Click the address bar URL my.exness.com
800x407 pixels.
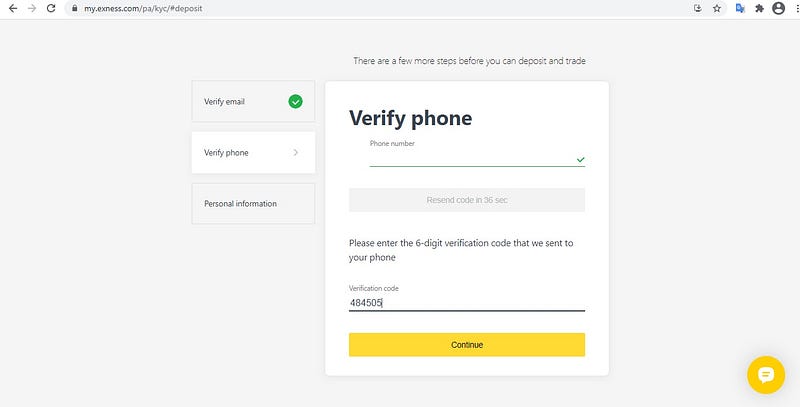(143, 8)
